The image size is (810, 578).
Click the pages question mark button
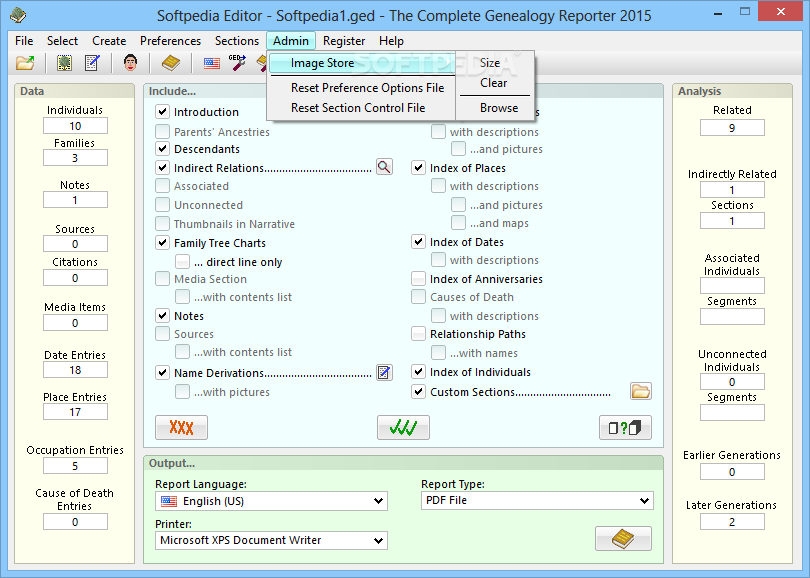coord(625,428)
